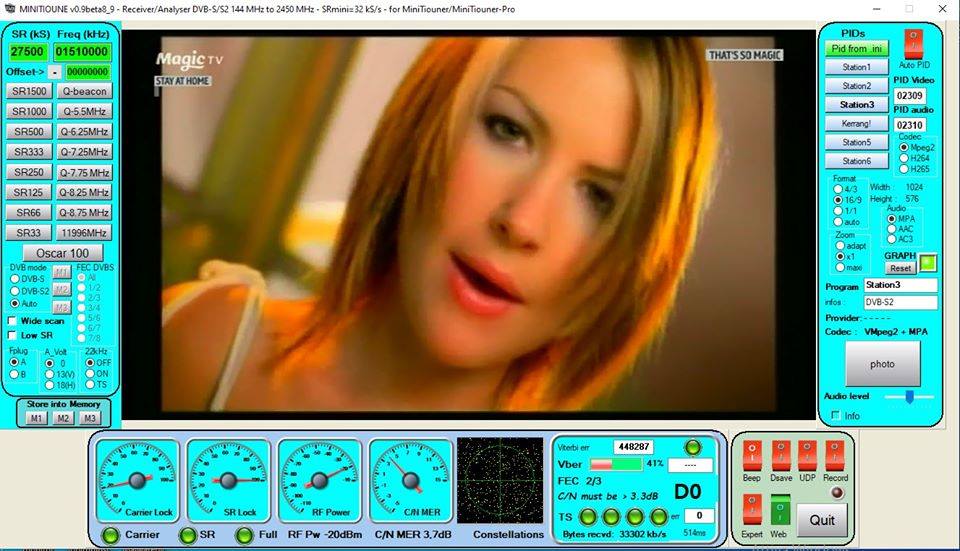
Task: Select 4/3 format radio option
Action: tap(838, 189)
